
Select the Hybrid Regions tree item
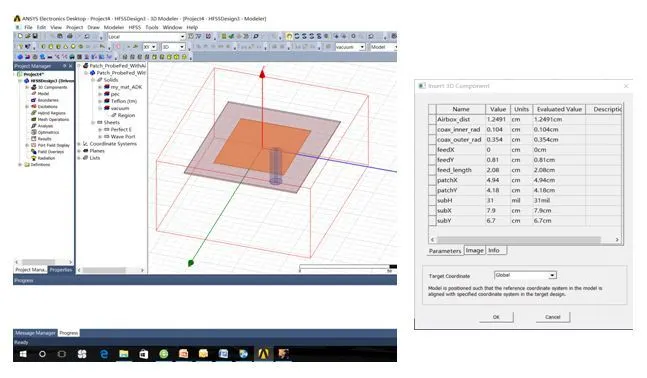pos(52,113)
